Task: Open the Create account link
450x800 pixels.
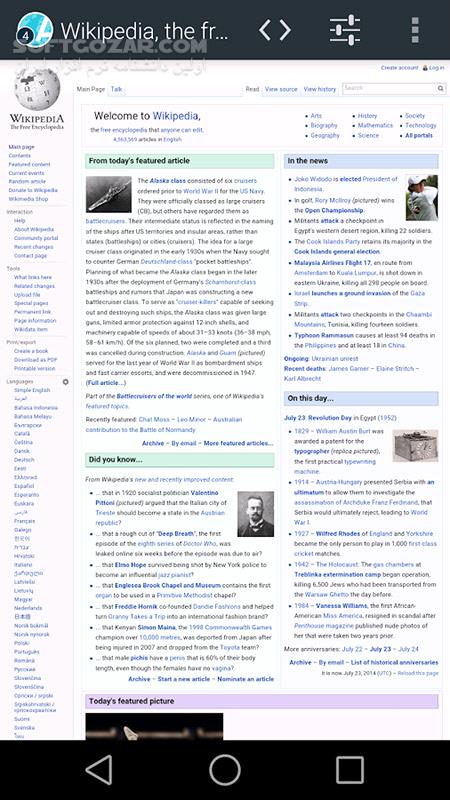Action: (x=399, y=68)
